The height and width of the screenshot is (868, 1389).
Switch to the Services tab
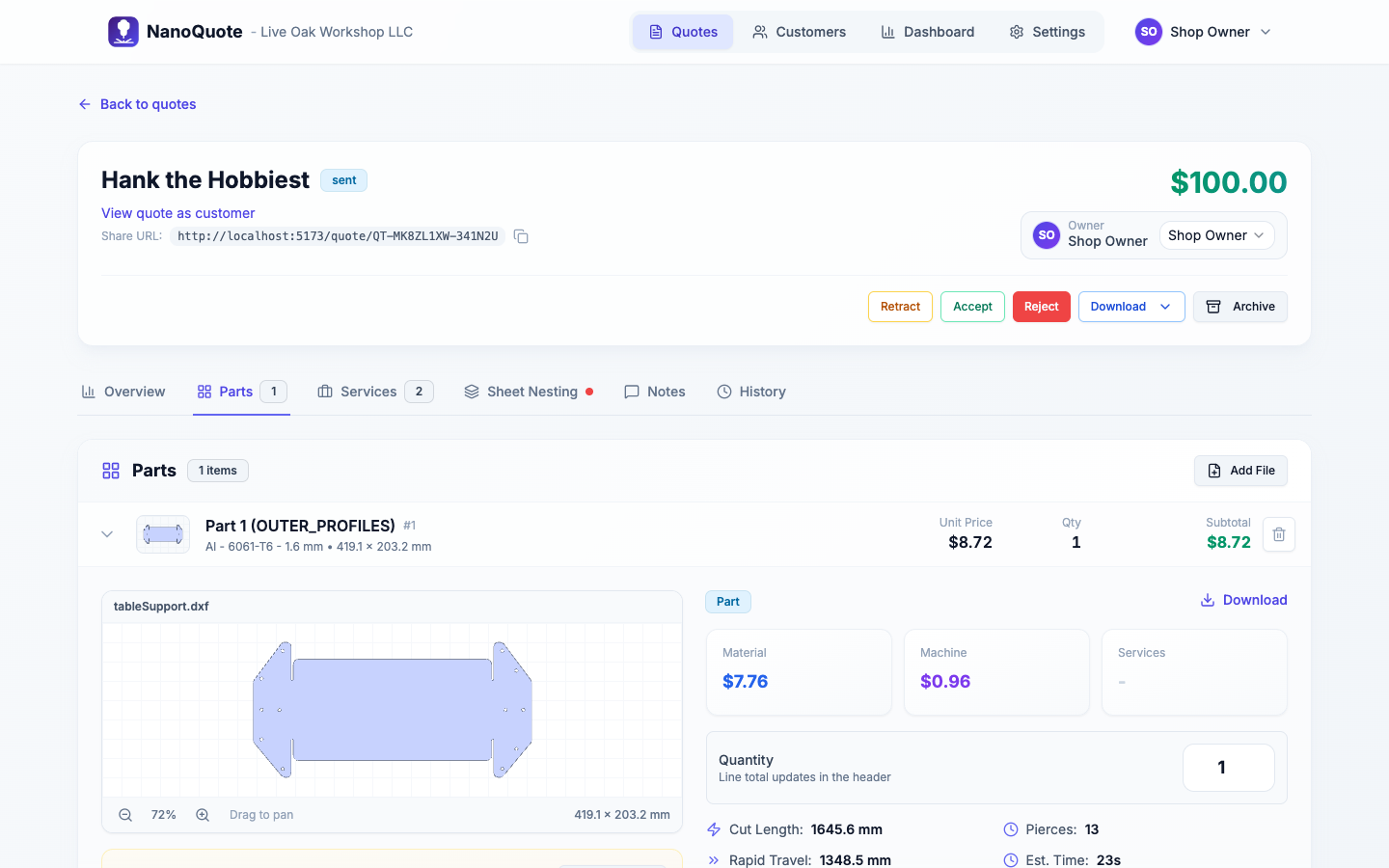coord(374,392)
